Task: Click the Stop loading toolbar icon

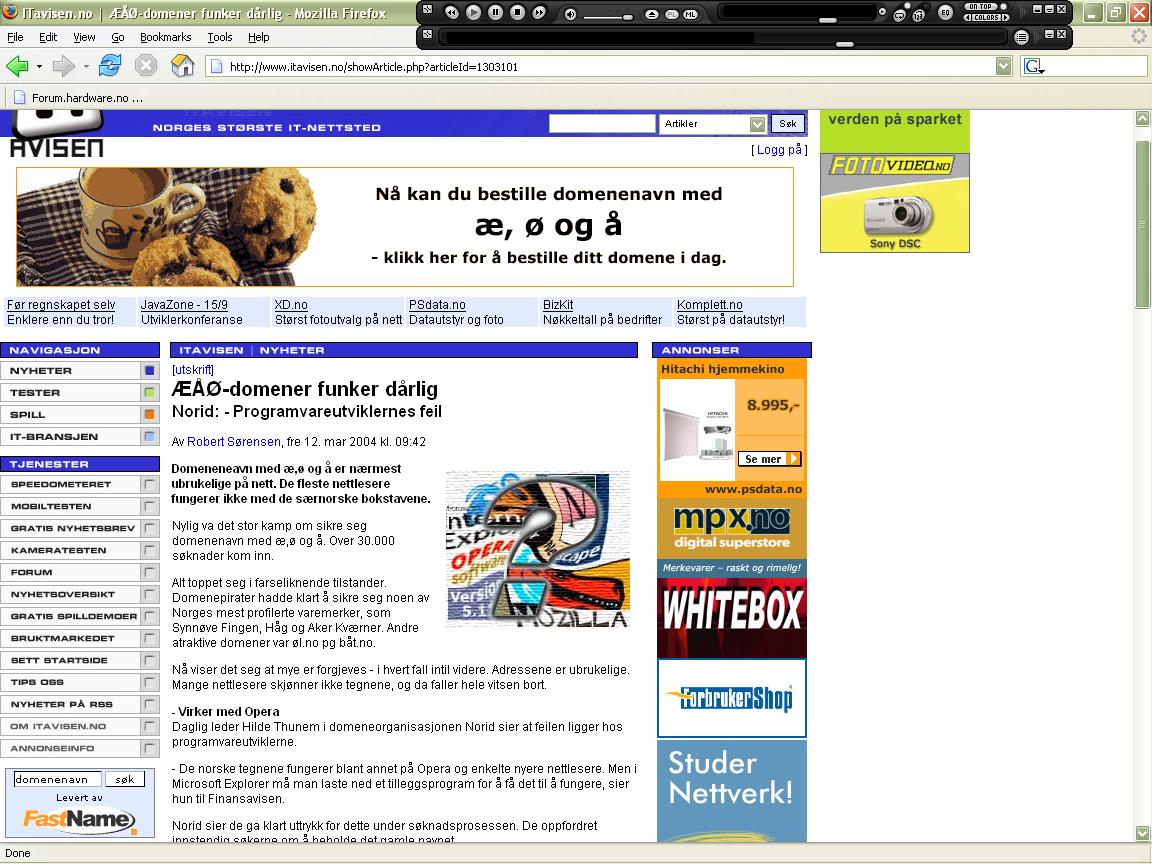Action: (x=146, y=66)
